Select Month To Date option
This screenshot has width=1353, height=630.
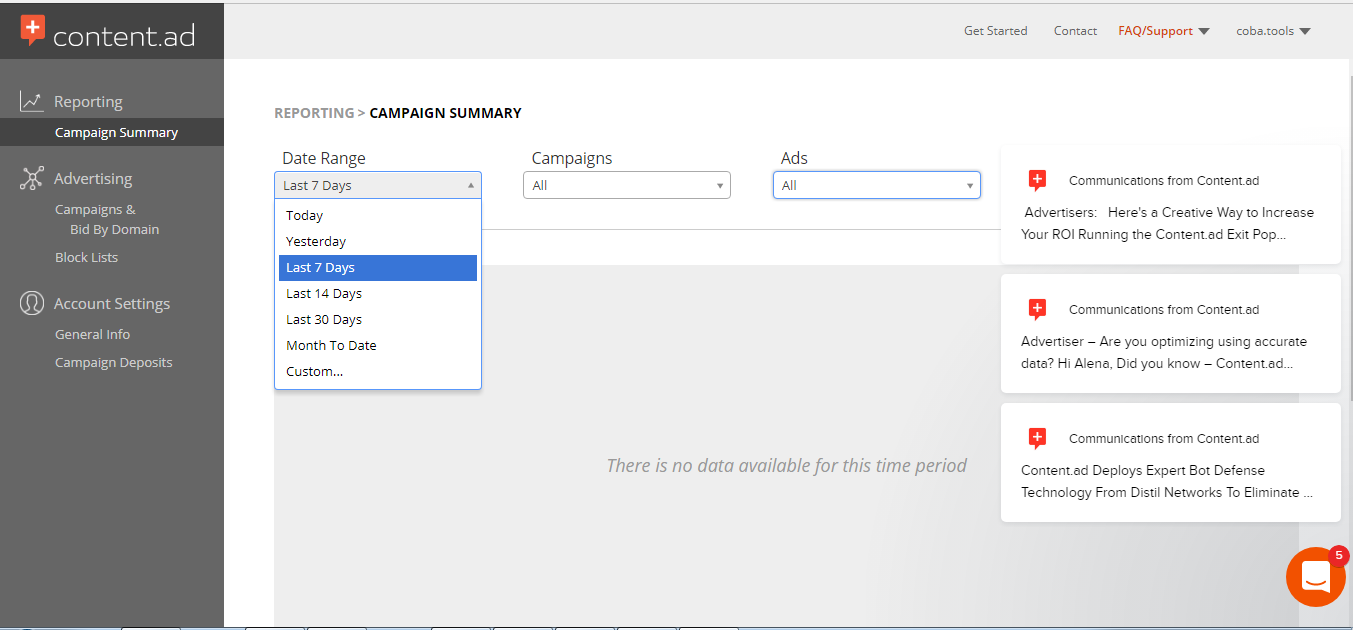tap(331, 346)
